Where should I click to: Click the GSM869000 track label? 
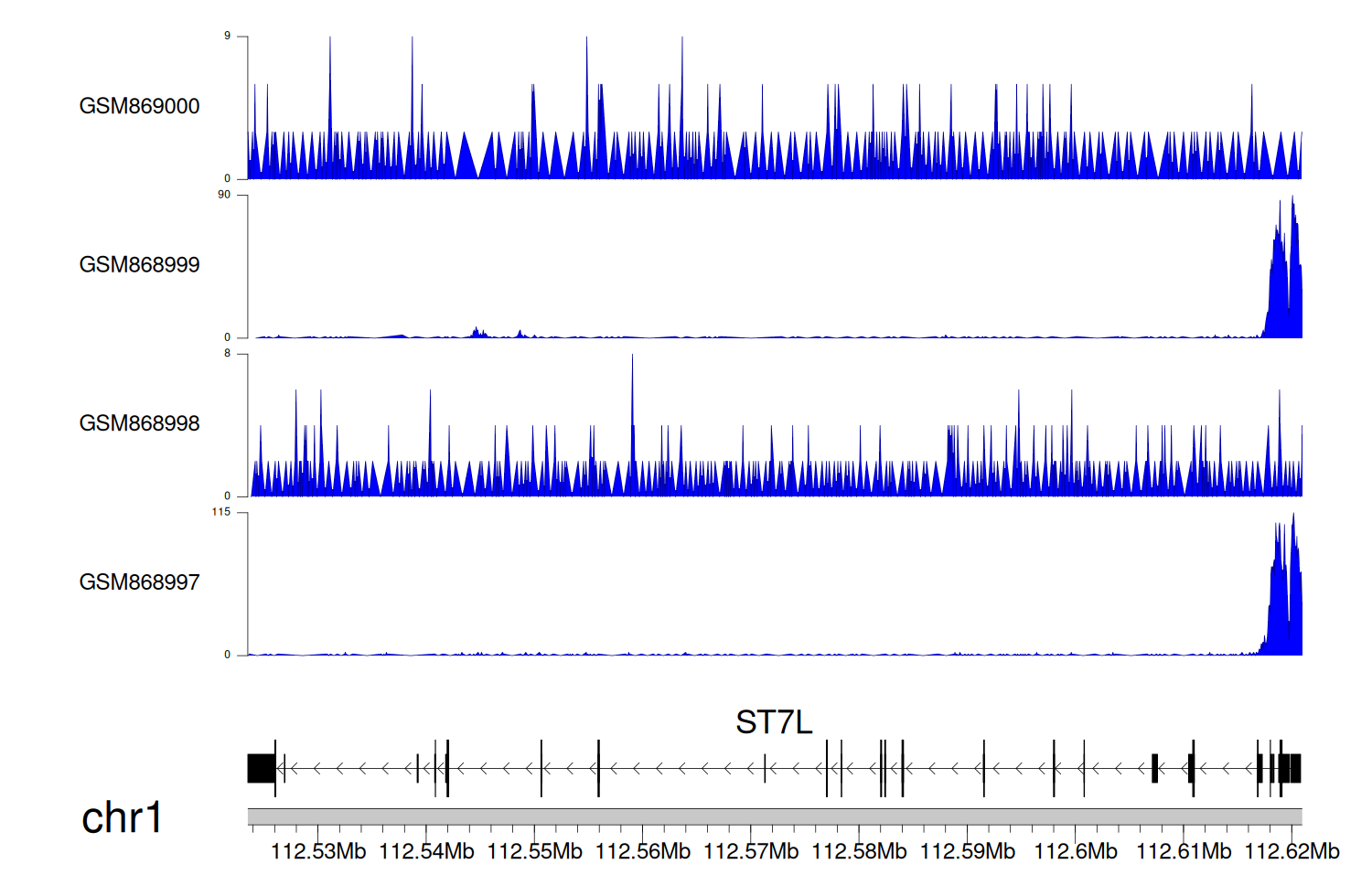pos(139,106)
